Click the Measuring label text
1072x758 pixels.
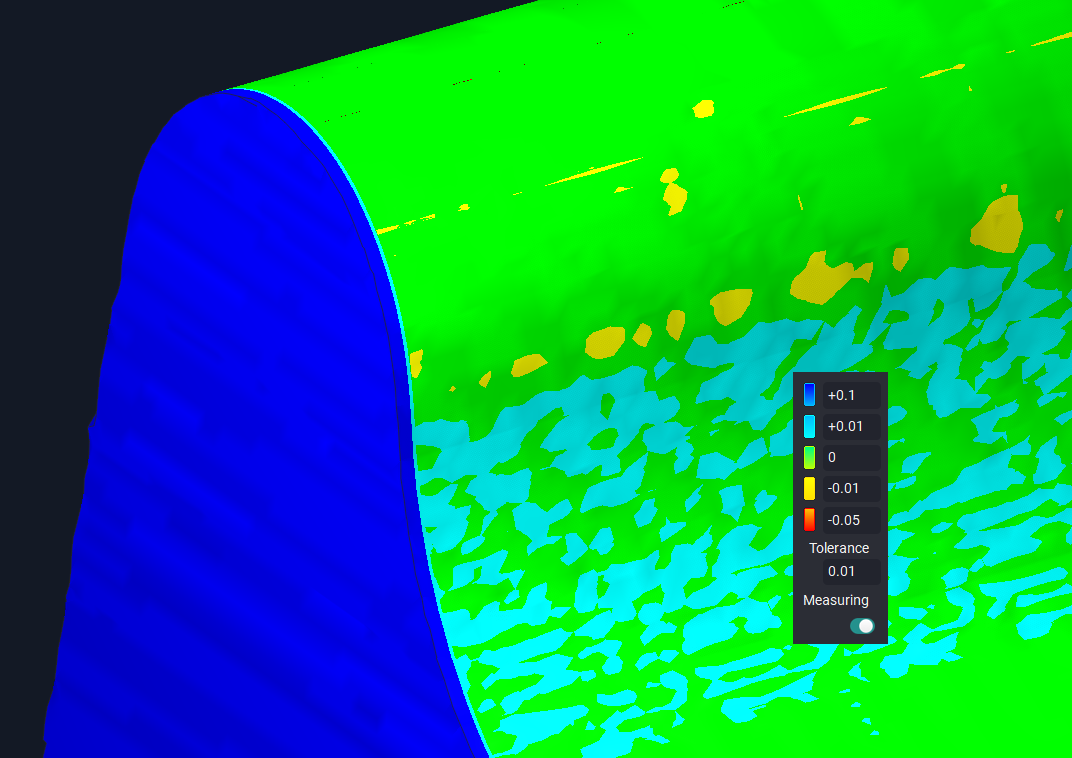pos(836,600)
